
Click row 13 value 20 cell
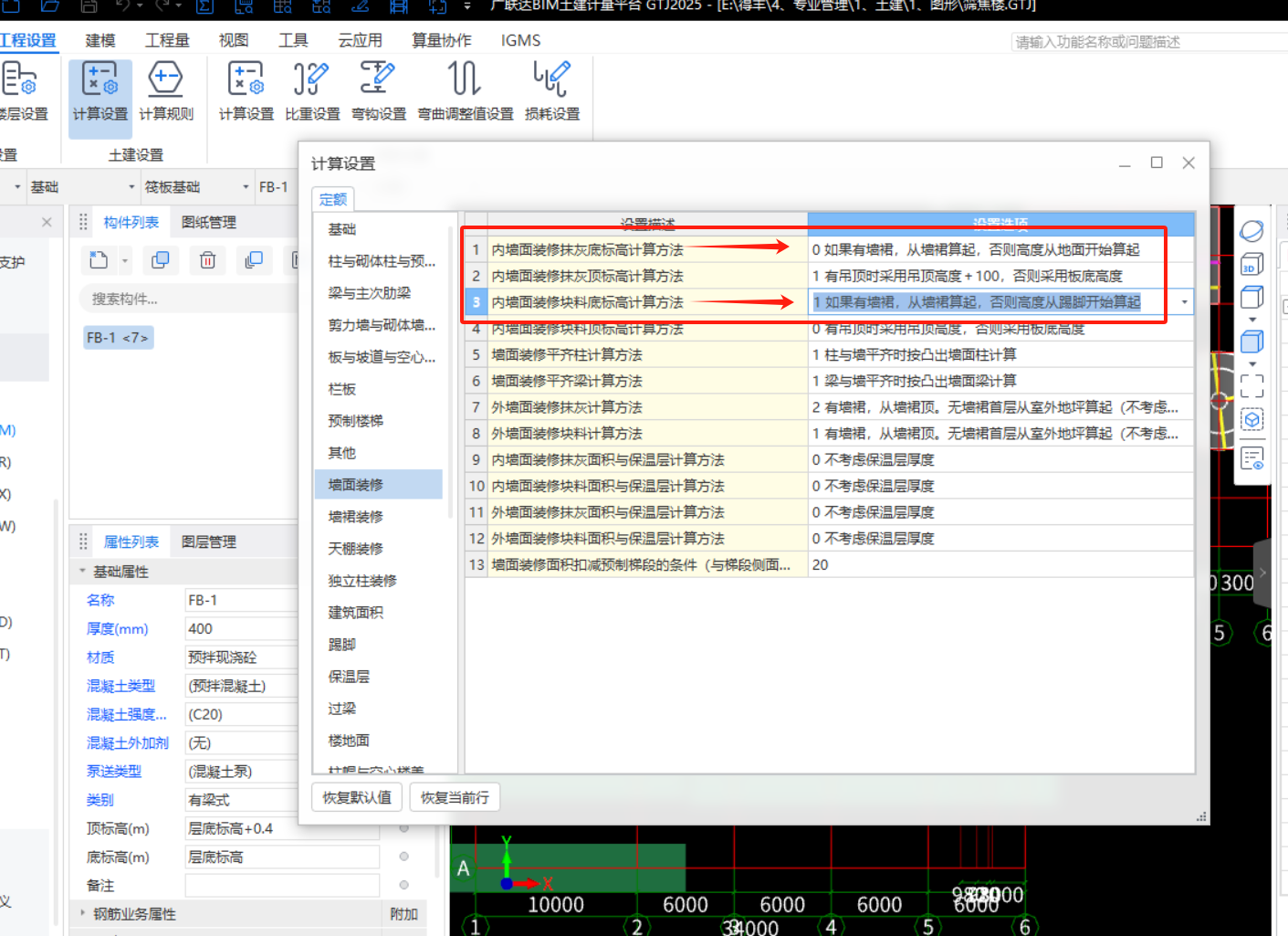click(x=1001, y=565)
